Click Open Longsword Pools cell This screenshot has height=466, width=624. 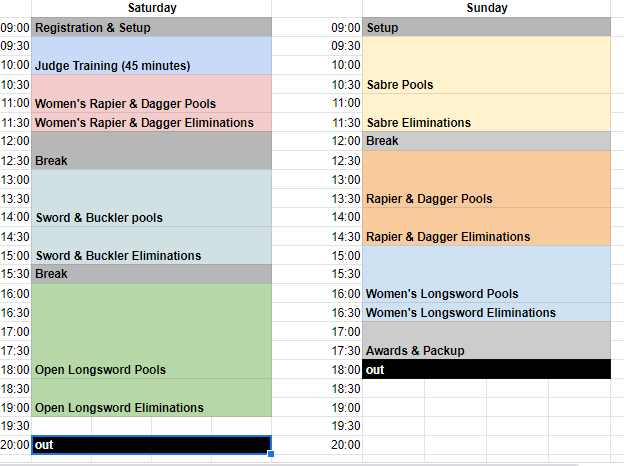[x=152, y=331]
